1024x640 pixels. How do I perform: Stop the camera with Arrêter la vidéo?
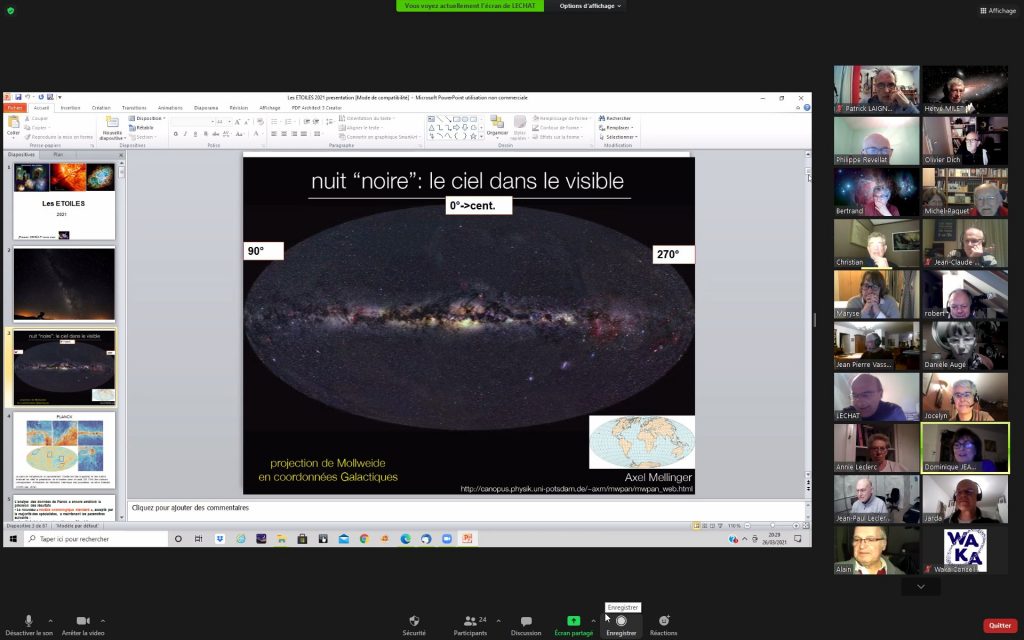[83, 625]
